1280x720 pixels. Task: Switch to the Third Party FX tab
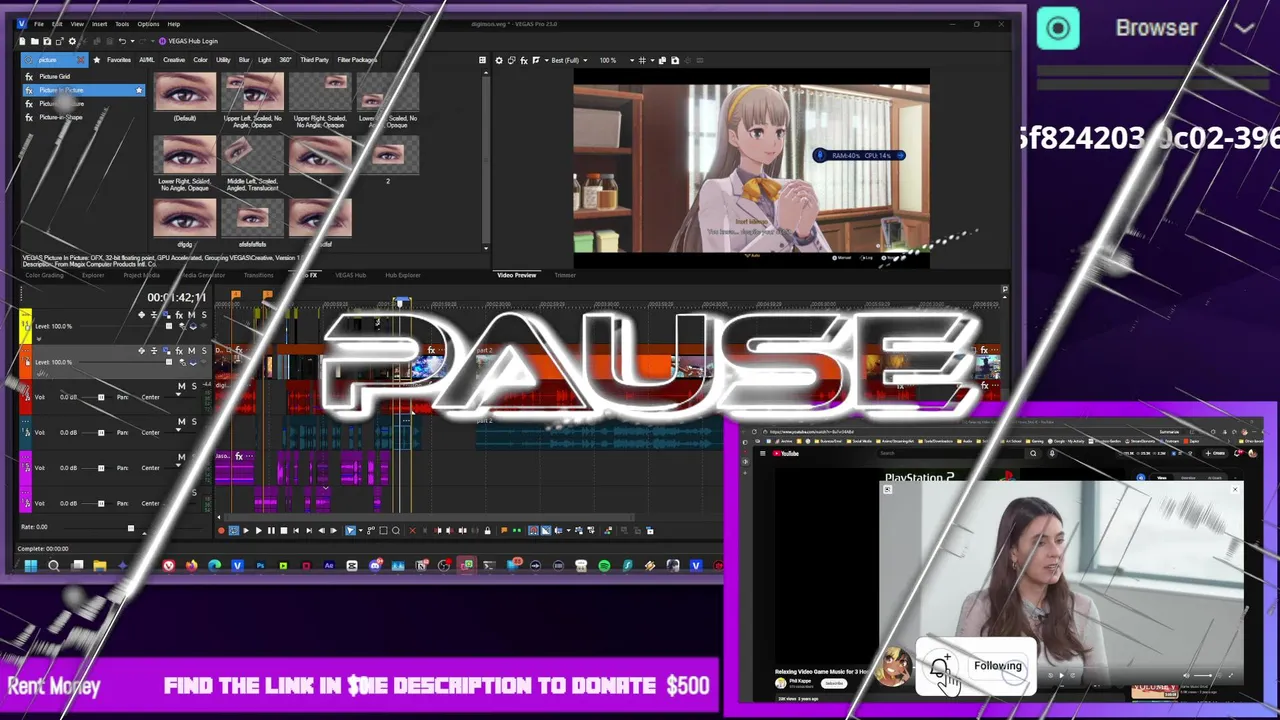click(314, 60)
